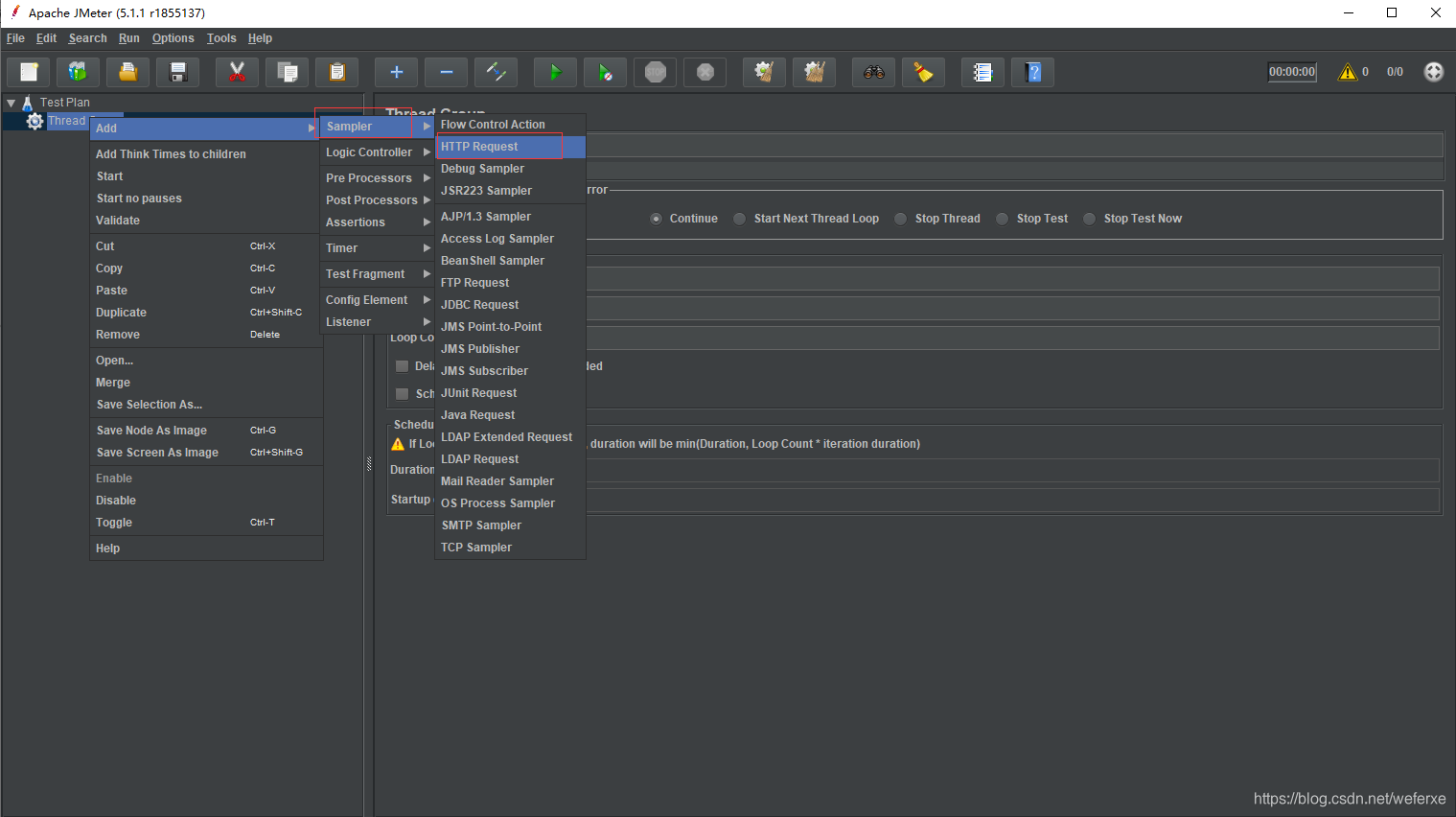Click the Clear broom toolbar icon
This screenshot has height=817, width=1456.
click(x=764, y=72)
